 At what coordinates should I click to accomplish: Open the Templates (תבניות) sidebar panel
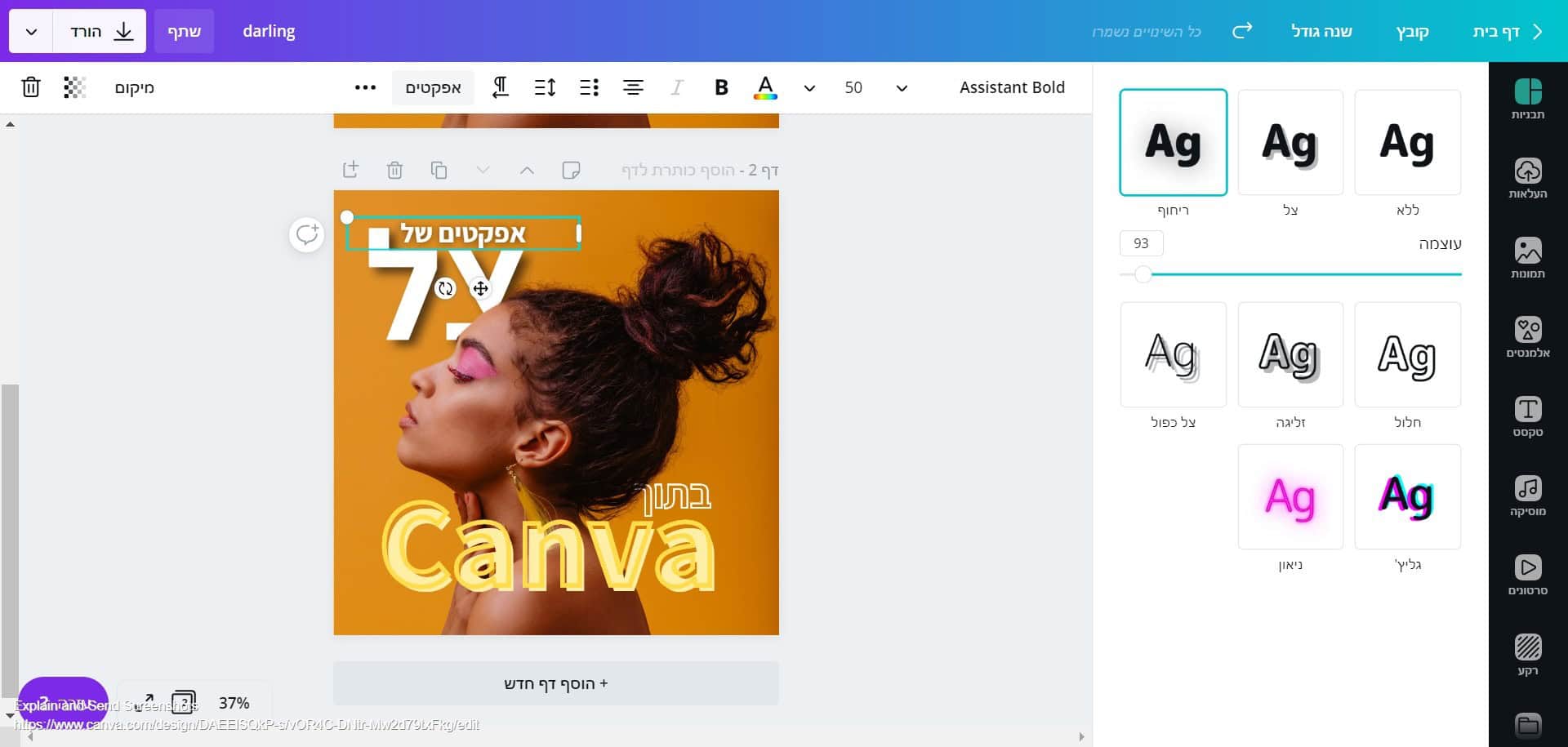[1527, 100]
